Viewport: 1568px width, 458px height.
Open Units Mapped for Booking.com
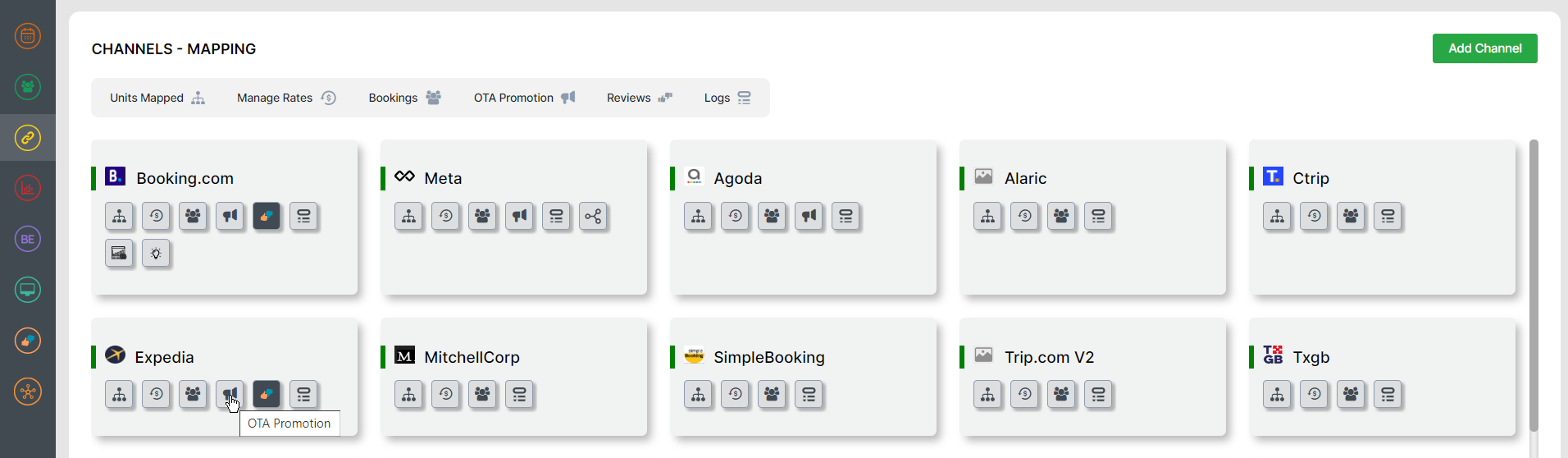coord(120,216)
